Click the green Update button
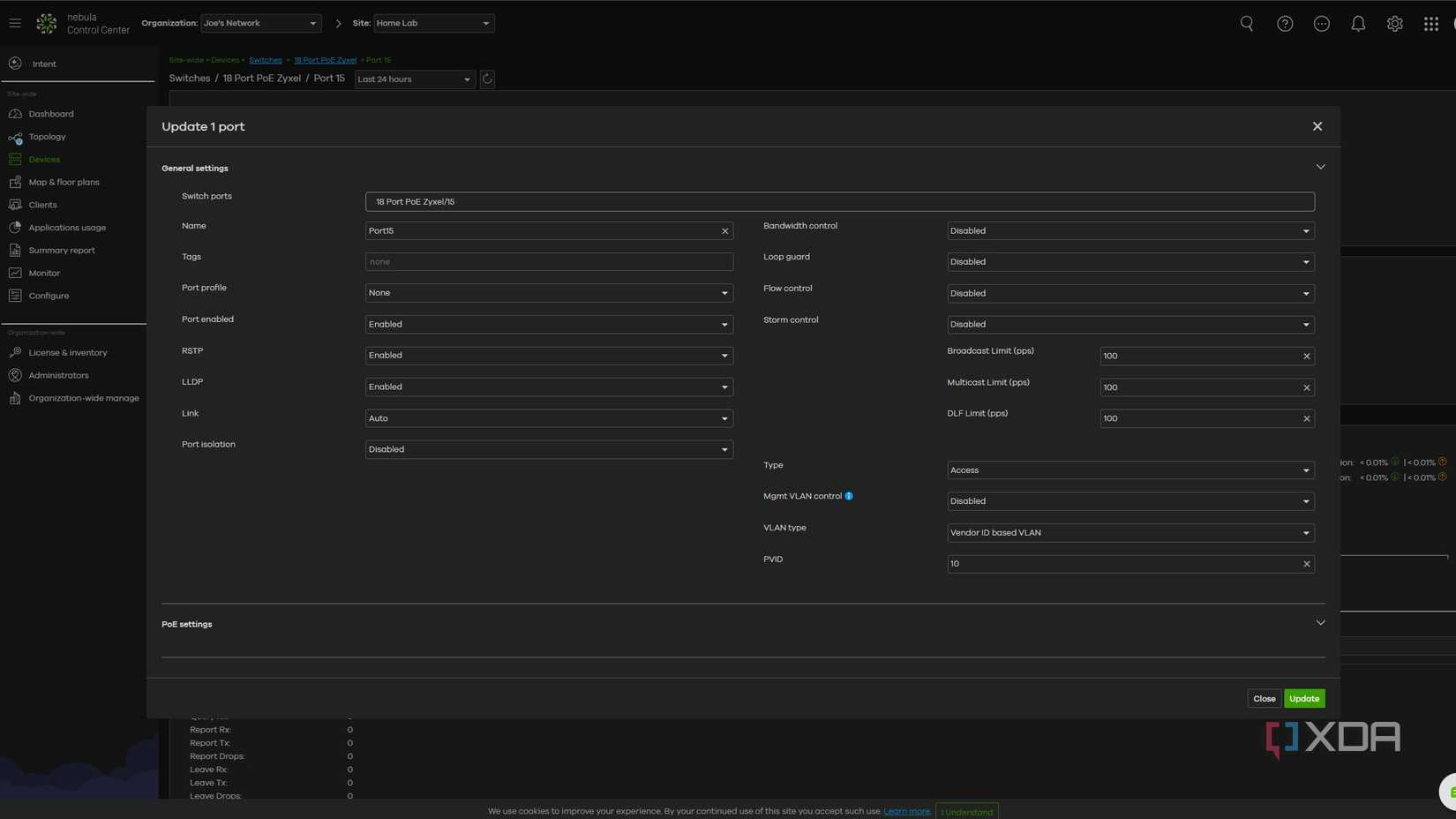 click(1304, 699)
